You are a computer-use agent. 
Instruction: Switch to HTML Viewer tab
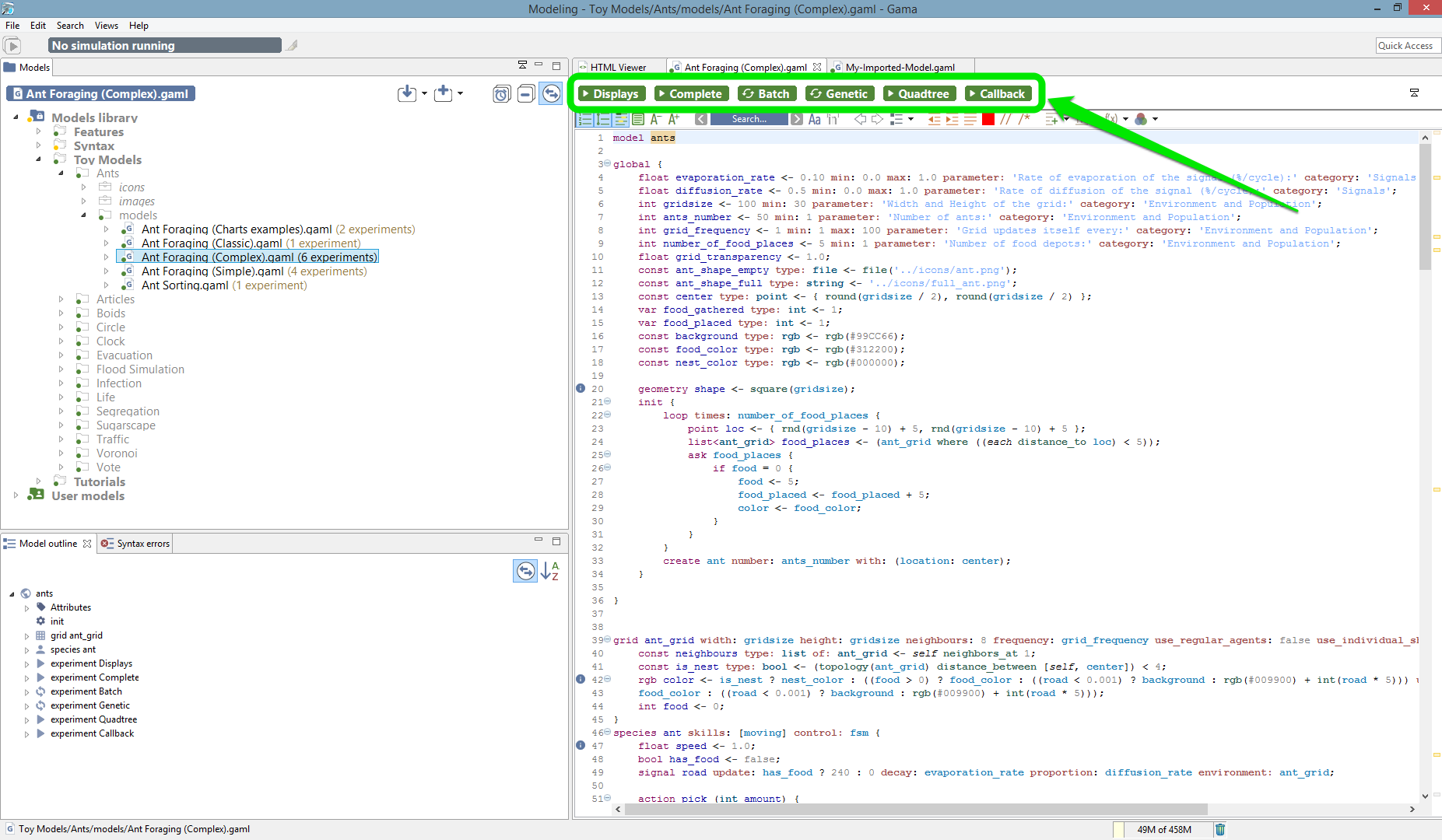tap(618, 68)
